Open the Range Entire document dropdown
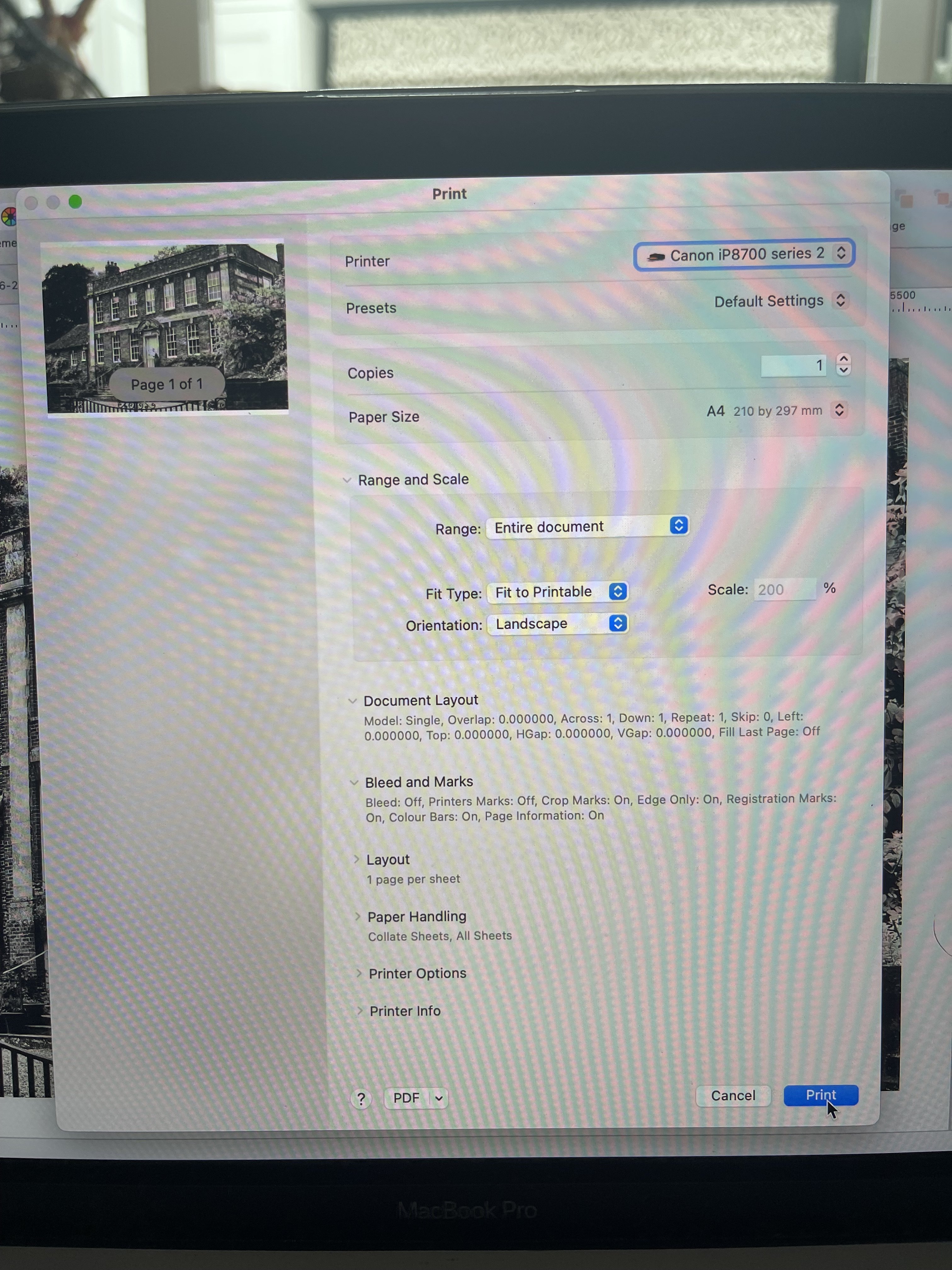This screenshot has height=1270, width=952. point(587,526)
